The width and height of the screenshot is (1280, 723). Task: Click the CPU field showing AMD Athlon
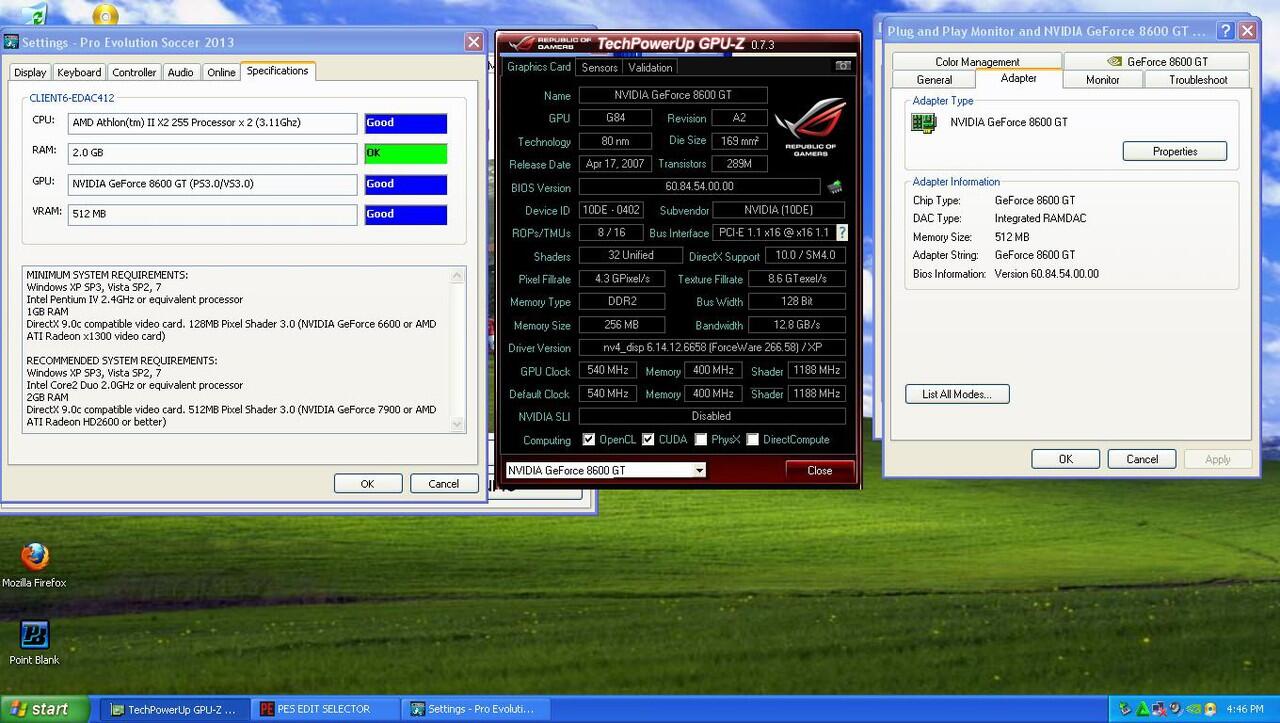click(x=212, y=123)
